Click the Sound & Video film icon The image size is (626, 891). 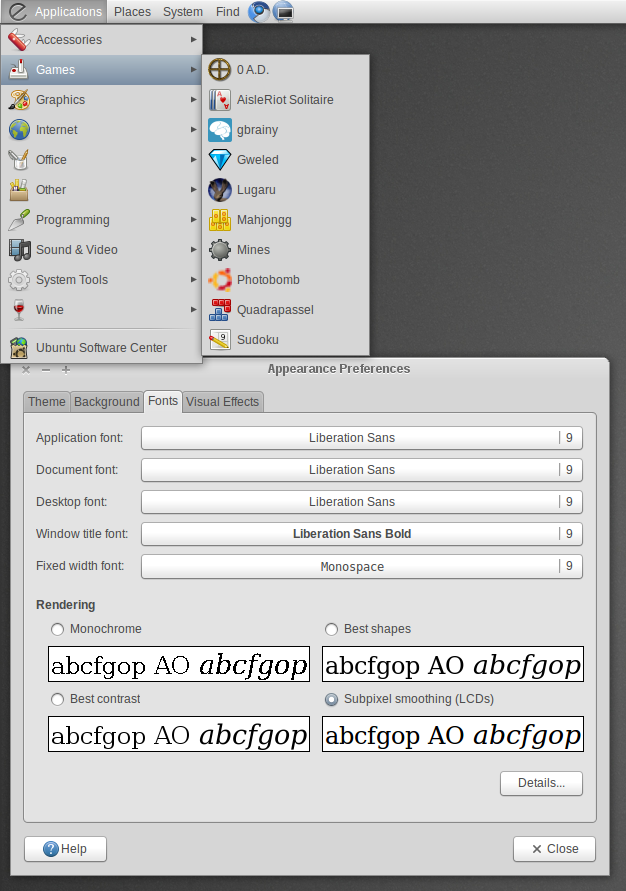pos(19,250)
